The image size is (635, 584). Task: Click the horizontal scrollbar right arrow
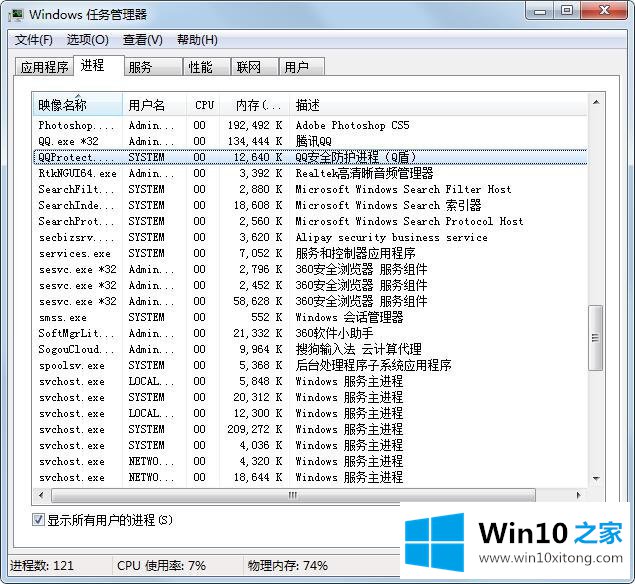click(578, 495)
